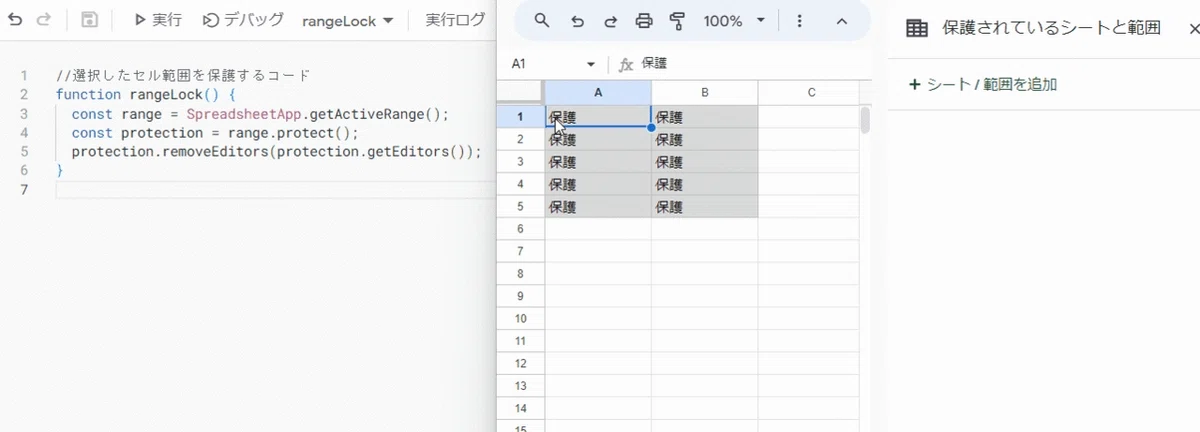1200x432 pixels.
Task: Click code line 4 range.protect statement
Action: click(214, 133)
